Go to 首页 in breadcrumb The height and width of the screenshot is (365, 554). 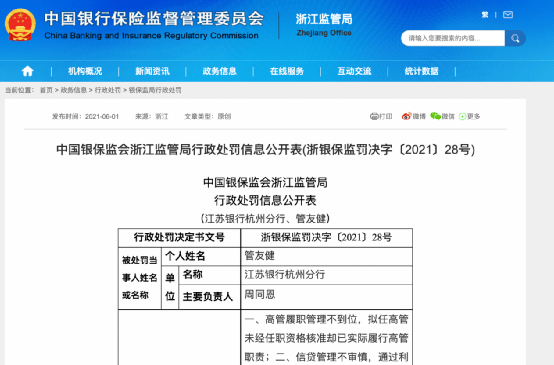coord(46,90)
